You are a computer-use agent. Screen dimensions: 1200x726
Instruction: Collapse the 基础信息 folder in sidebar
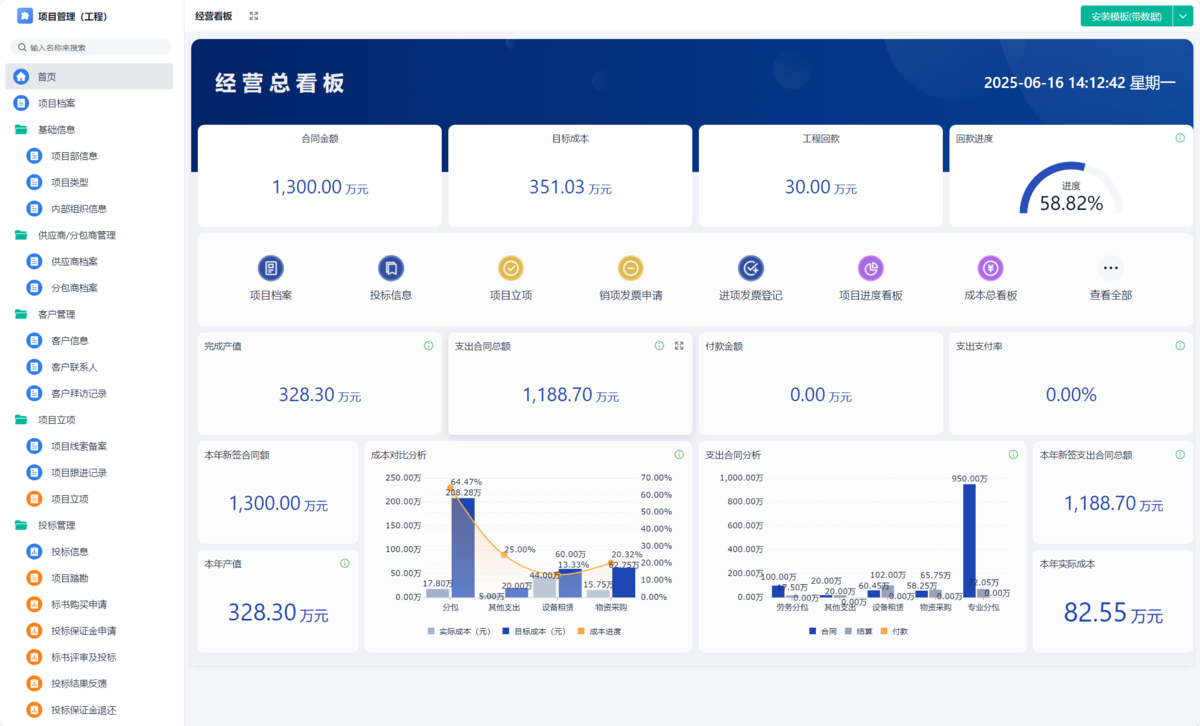coord(56,129)
